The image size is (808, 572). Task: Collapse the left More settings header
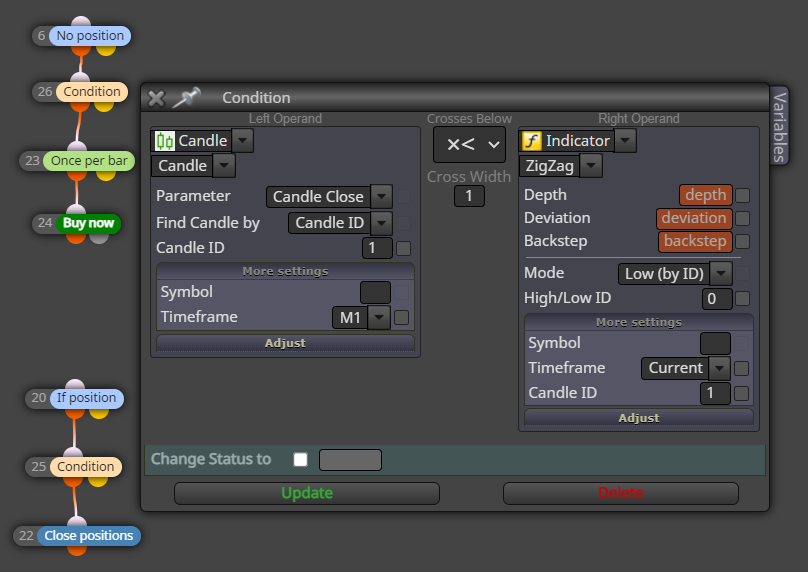tap(285, 271)
